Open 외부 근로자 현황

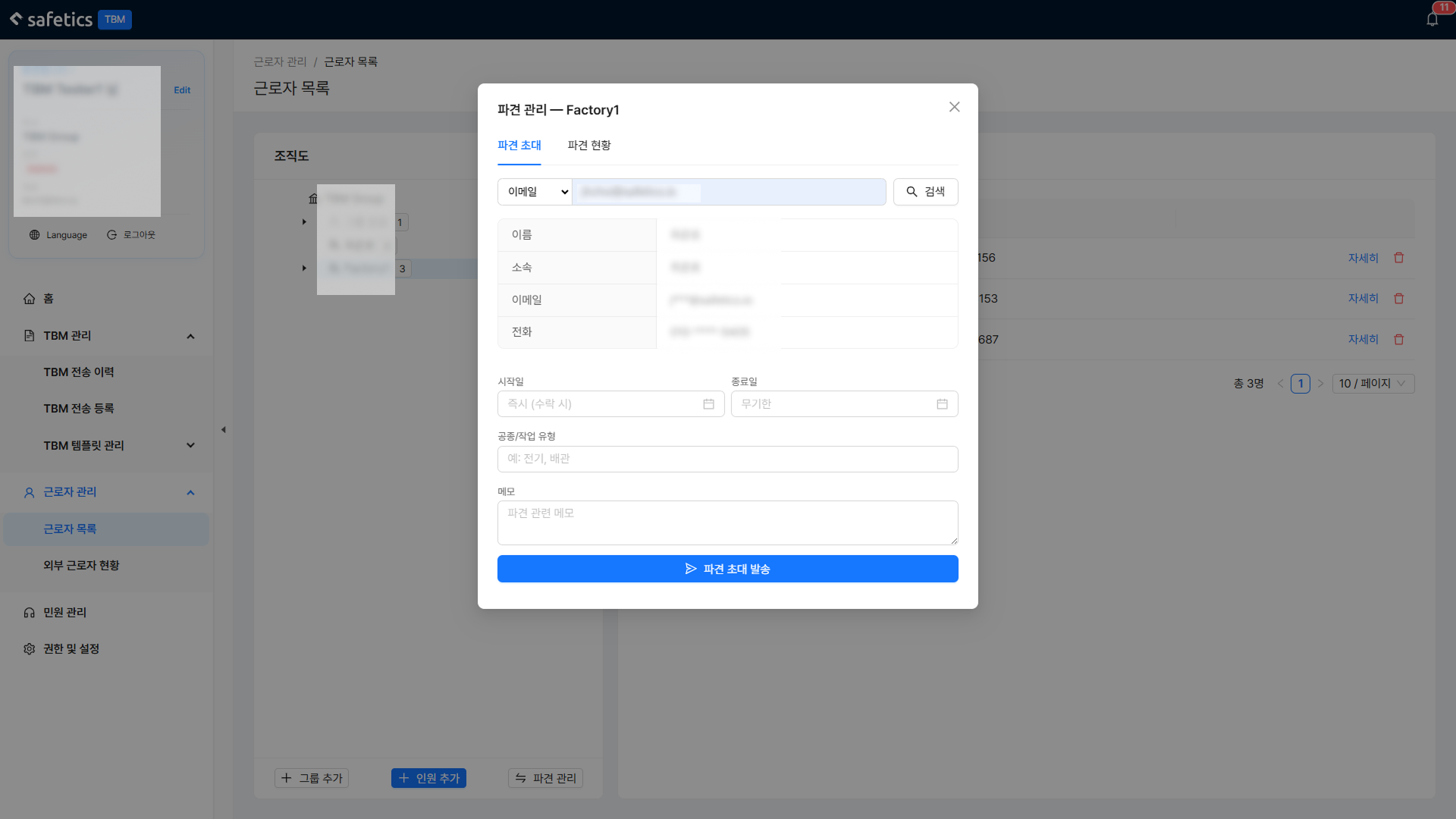(x=81, y=566)
